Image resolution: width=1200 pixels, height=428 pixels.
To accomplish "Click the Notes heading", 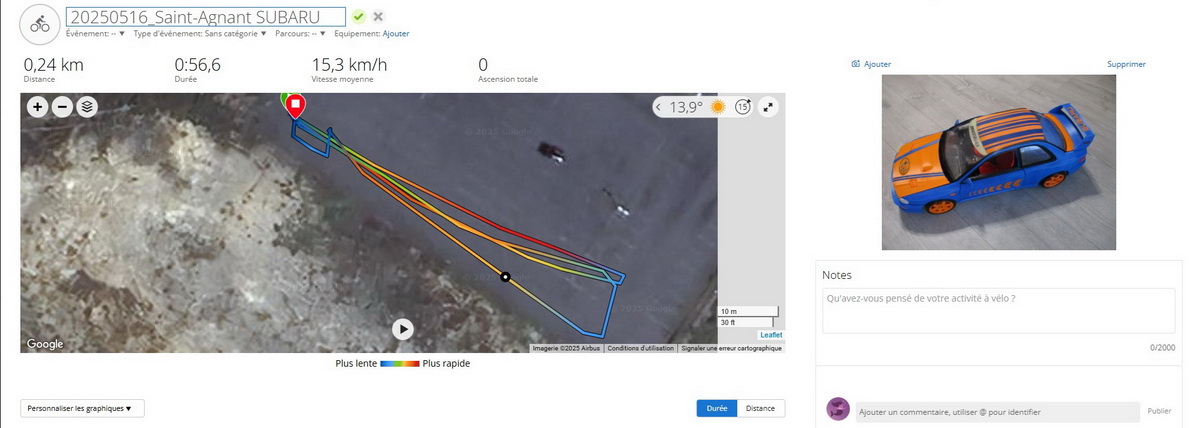I will coord(837,275).
